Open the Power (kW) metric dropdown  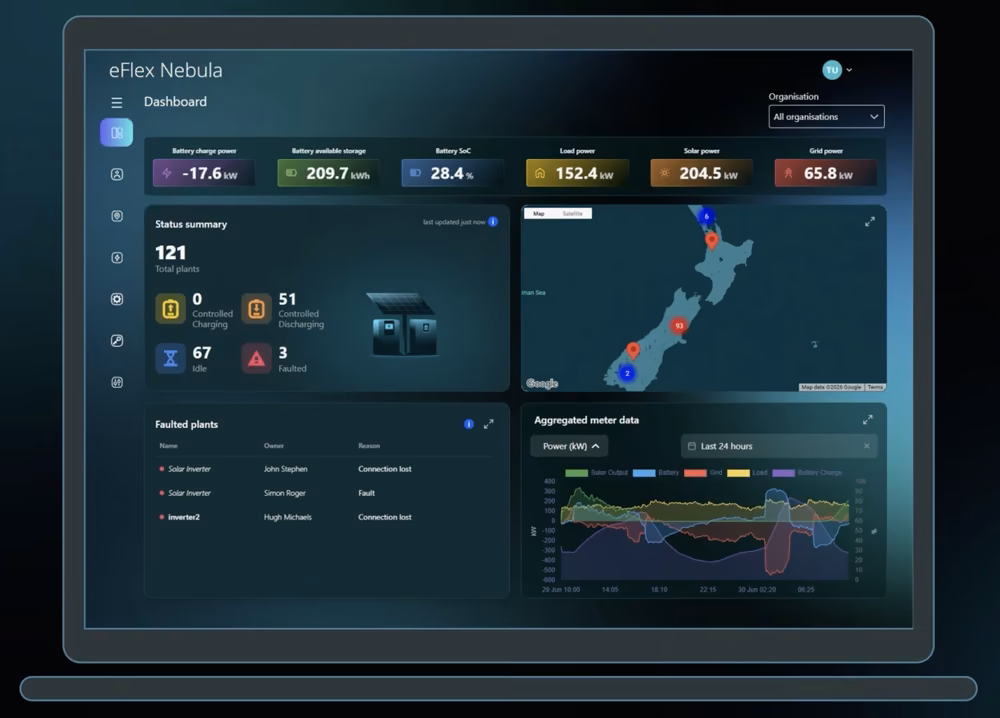570,446
